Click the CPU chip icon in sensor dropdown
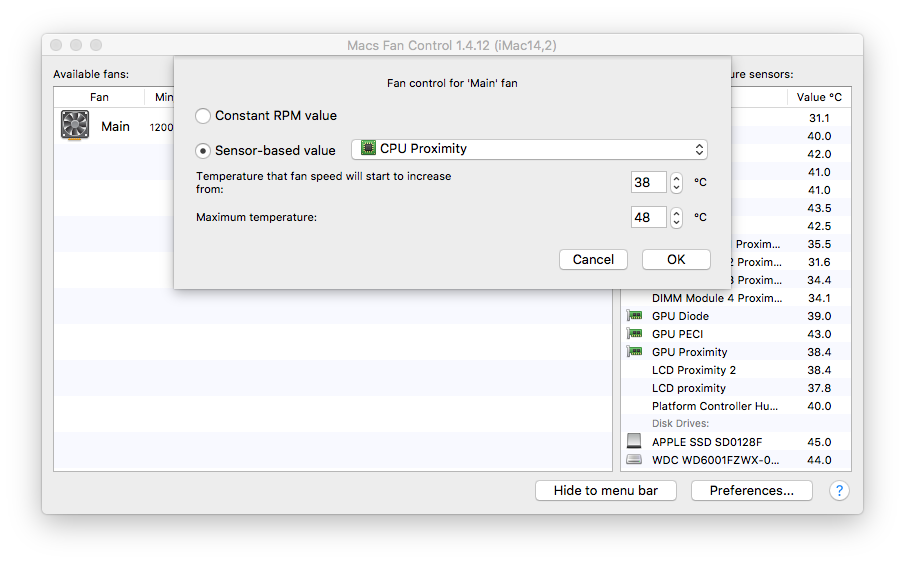 tap(368, 148)
